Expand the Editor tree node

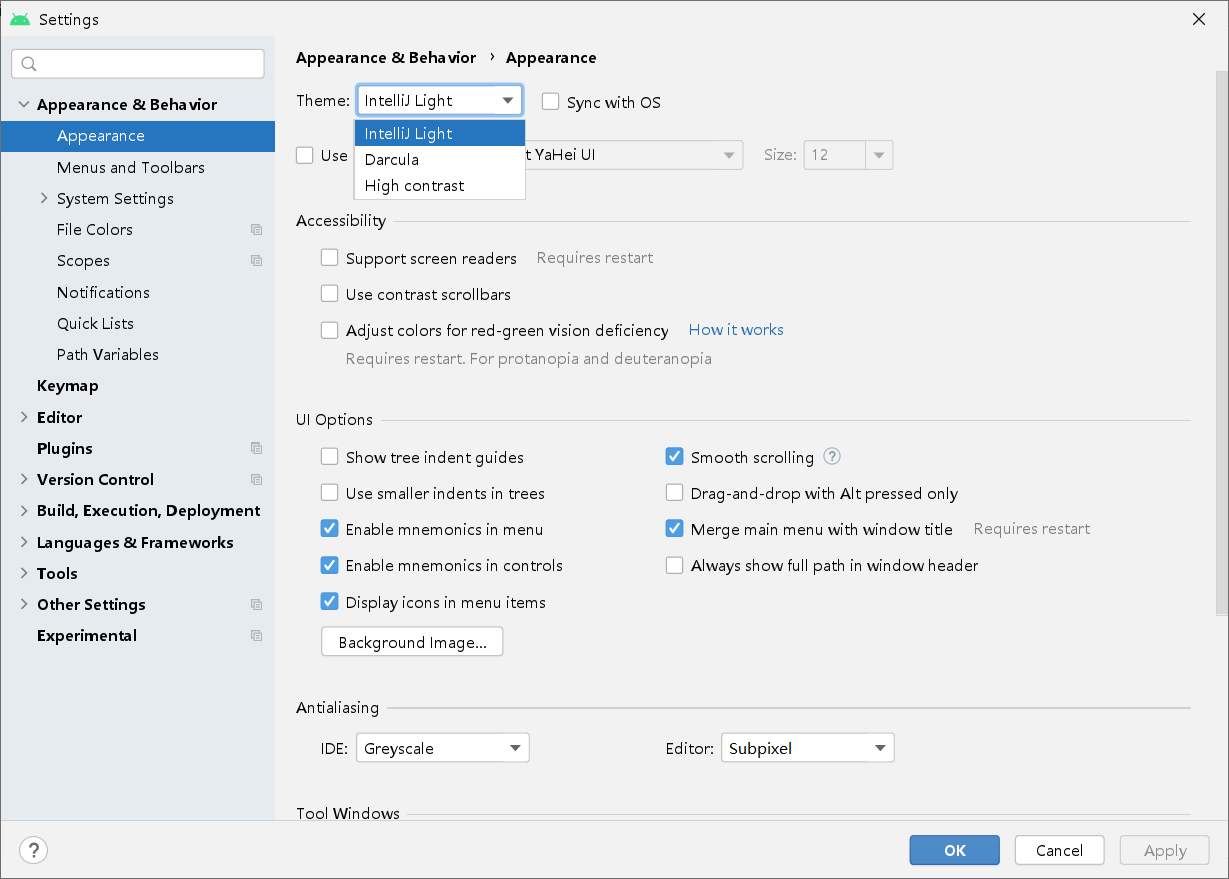click(x=24, y=417)
